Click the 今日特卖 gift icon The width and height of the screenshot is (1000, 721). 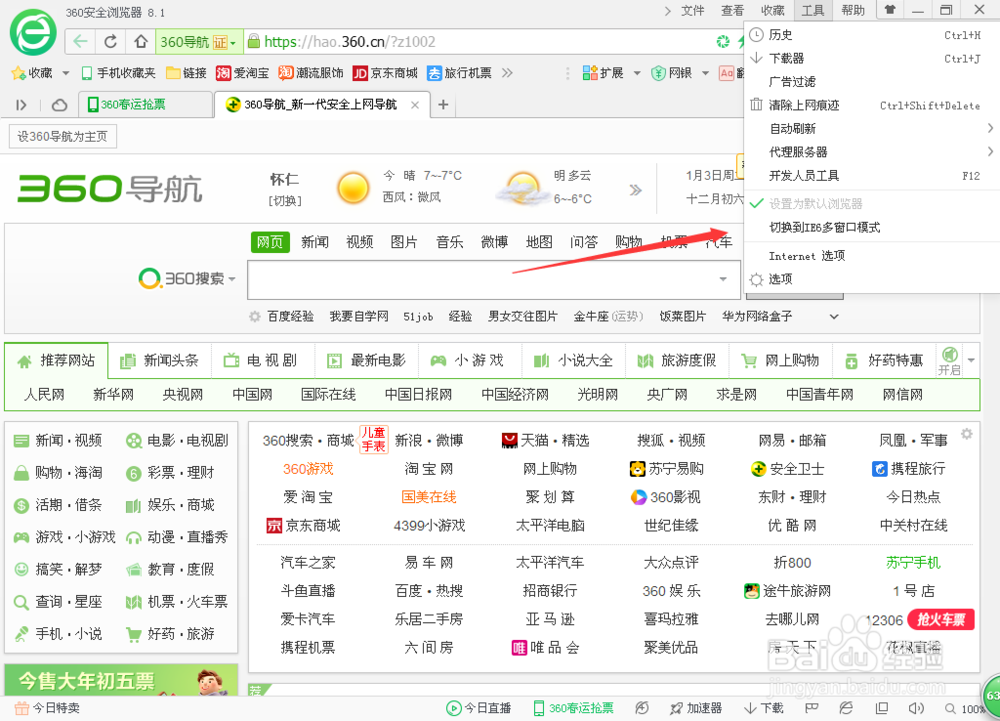[21, 708]
